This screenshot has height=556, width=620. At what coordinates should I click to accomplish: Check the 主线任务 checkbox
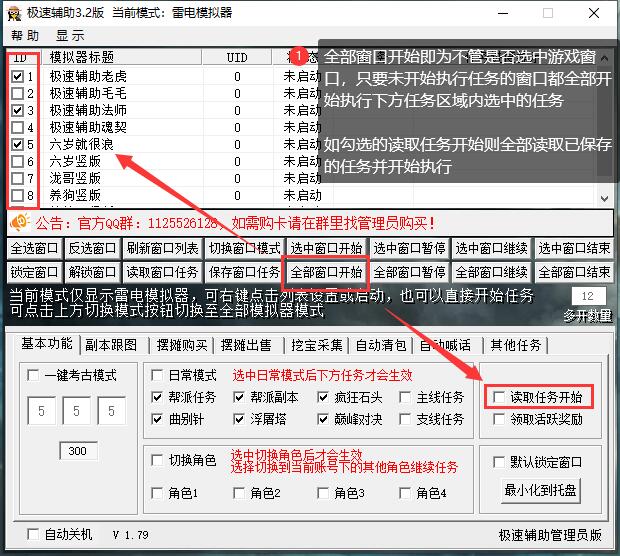[405, 397]
